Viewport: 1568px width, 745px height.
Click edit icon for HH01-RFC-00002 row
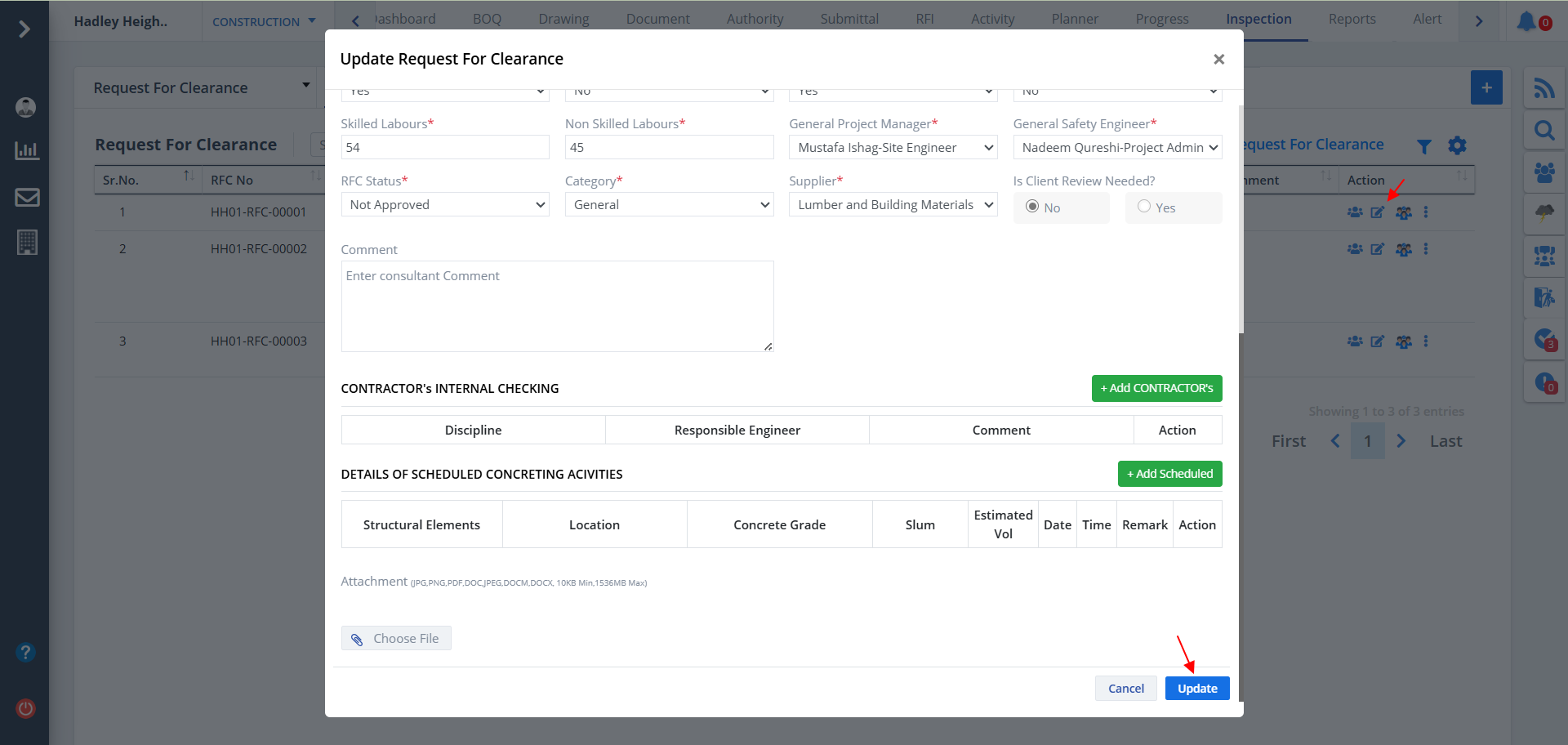1377,249
